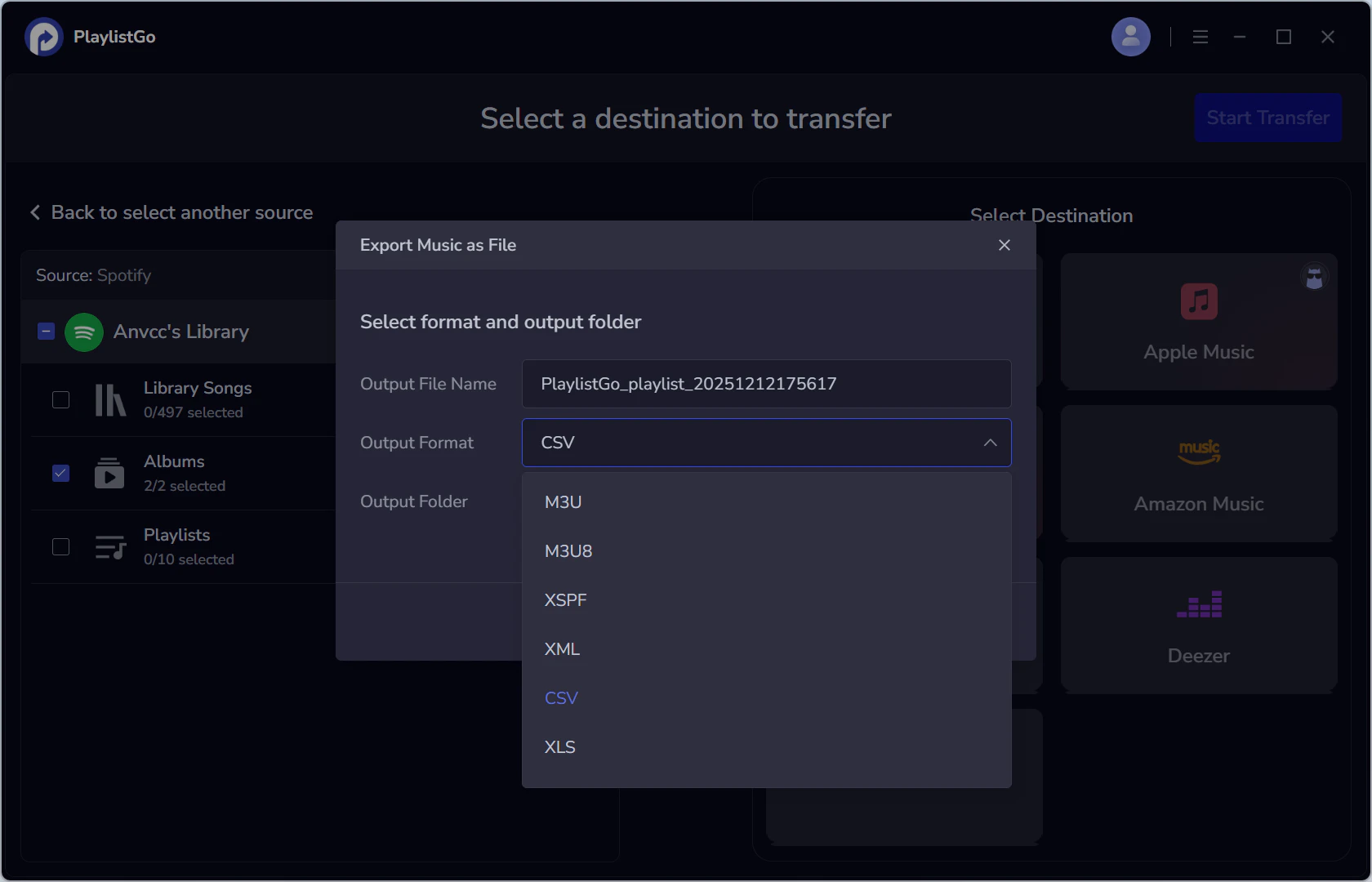1372x882 pixels.
Task: Click the Albums icon
Action: click(109, 473)
